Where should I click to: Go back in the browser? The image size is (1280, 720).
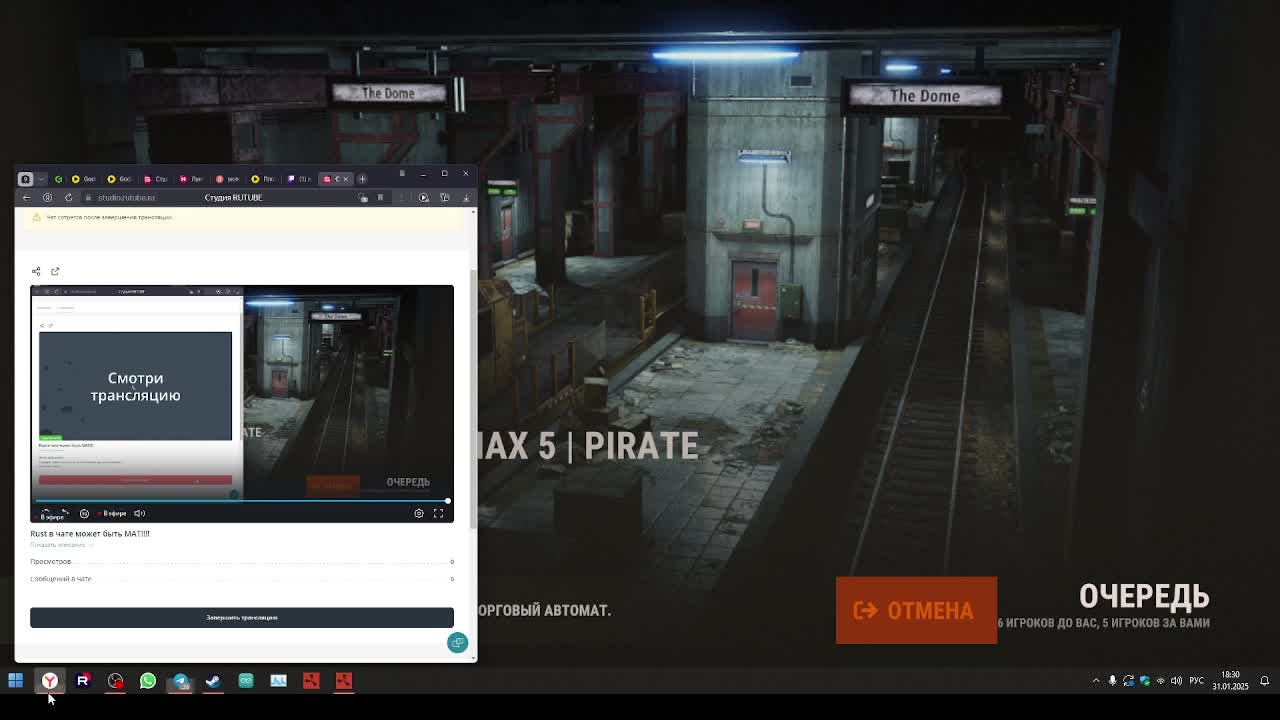27,197
